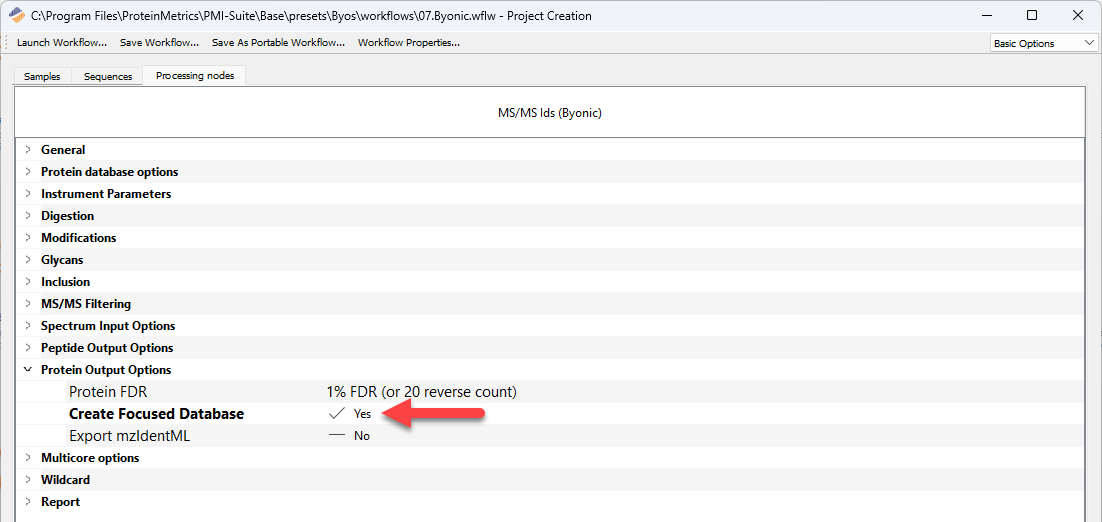Click the Protein Output Options label
Image resolution: width=1102 pixels, height=522 pixels.
(x=106, y=370)
